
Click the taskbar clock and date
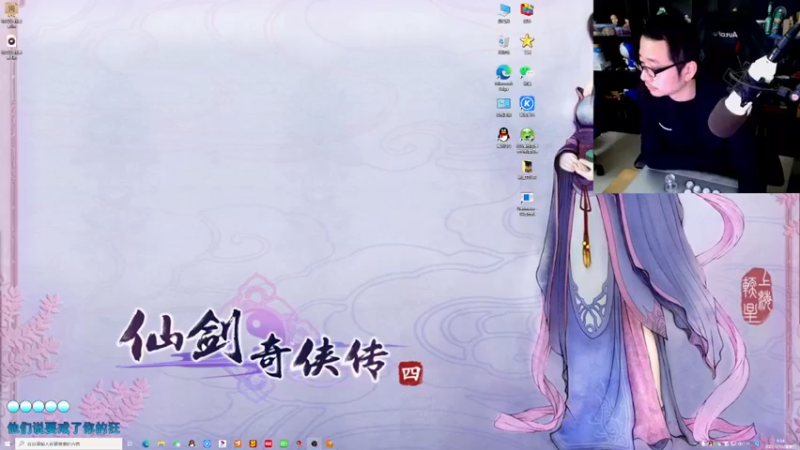tap(781, 443)
